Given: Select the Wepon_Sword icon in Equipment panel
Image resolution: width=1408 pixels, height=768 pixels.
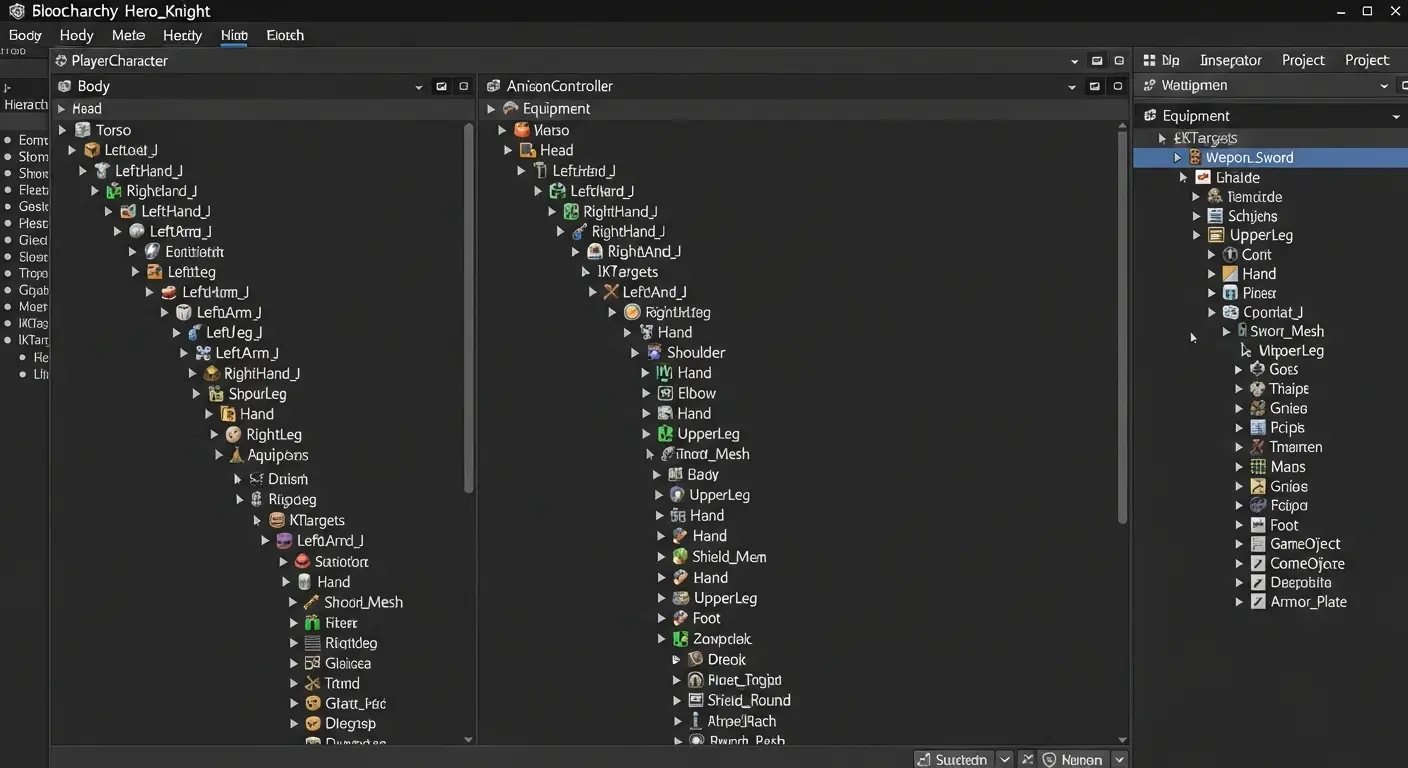Looking at the screenshot, I should (1196, 157).
